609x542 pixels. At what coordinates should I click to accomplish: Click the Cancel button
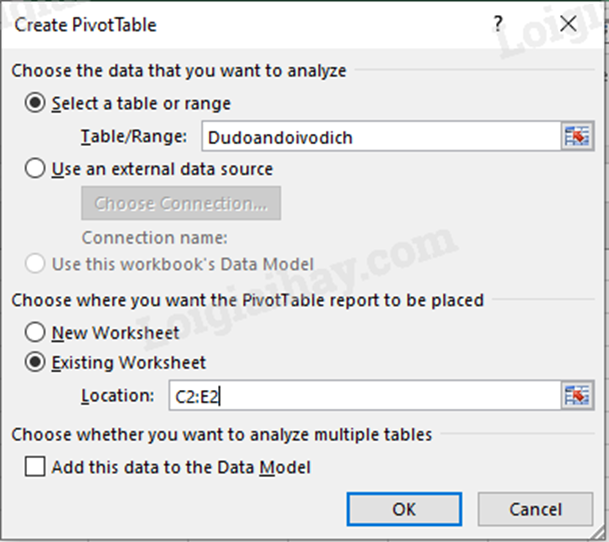(536, 509)
